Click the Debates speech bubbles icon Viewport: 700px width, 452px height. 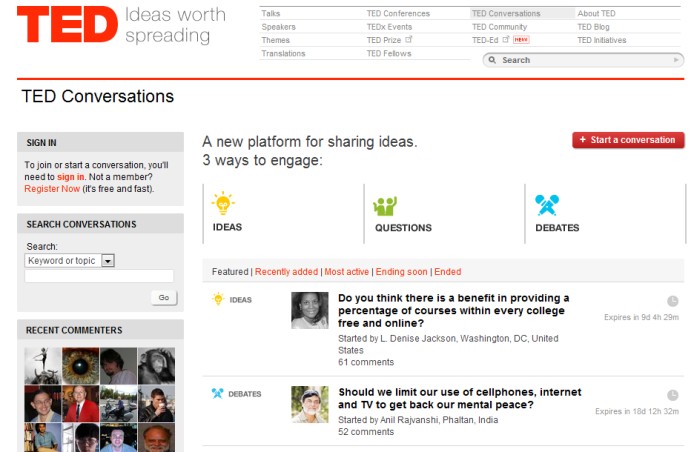[546, 205]
